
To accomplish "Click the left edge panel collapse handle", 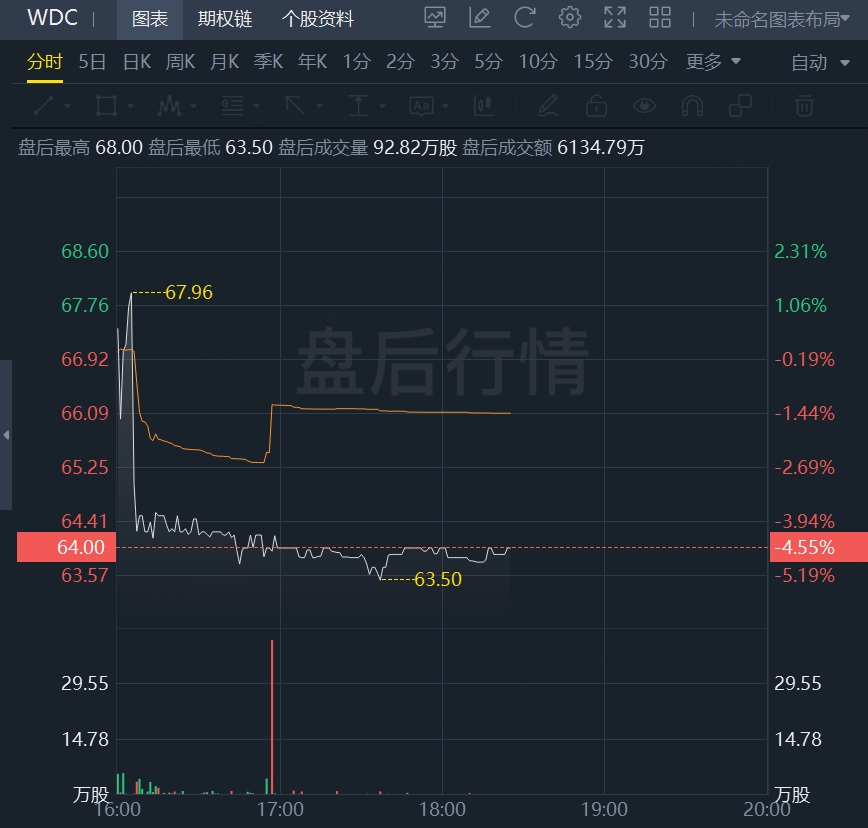I will 6,435.
